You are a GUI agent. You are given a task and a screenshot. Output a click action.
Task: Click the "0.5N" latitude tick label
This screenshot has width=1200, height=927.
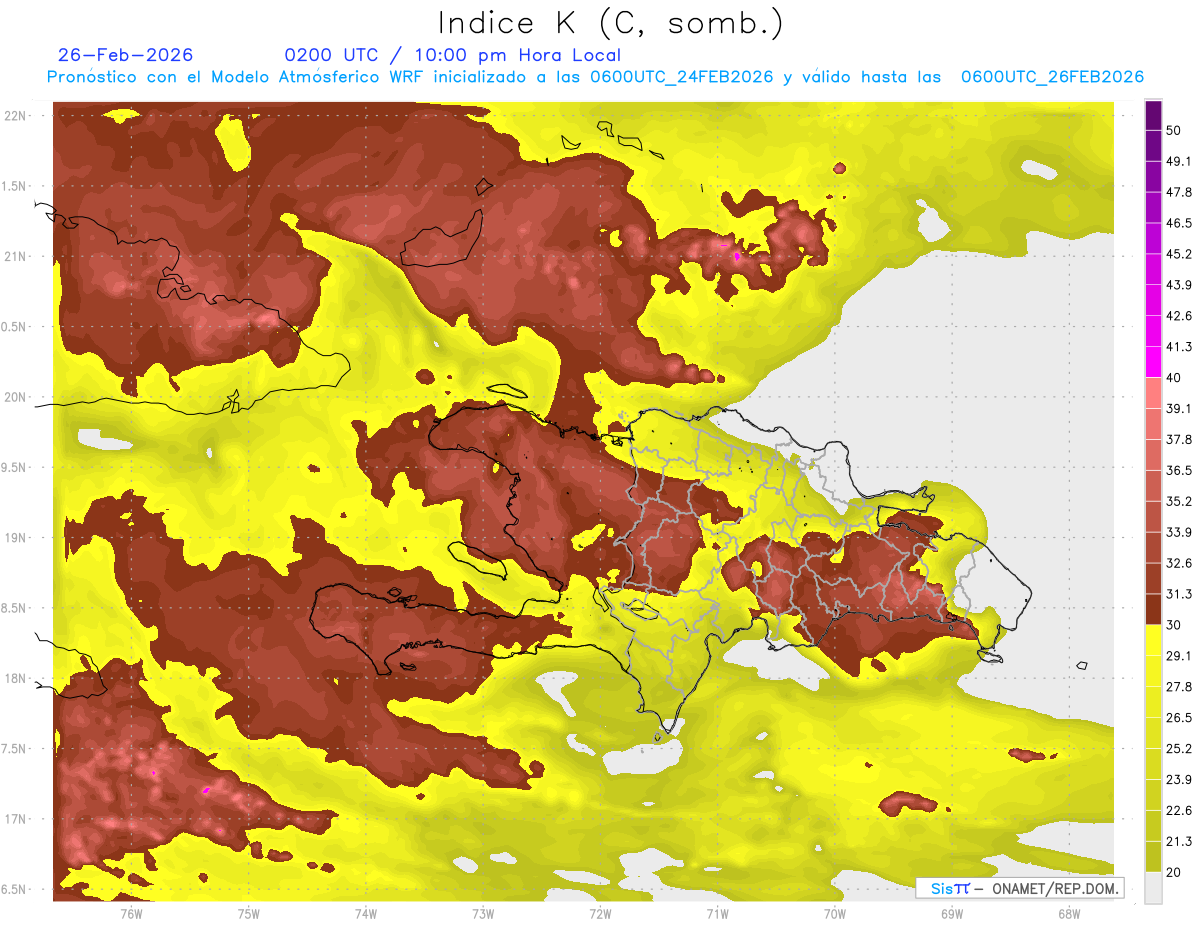[x=15, y=327]
